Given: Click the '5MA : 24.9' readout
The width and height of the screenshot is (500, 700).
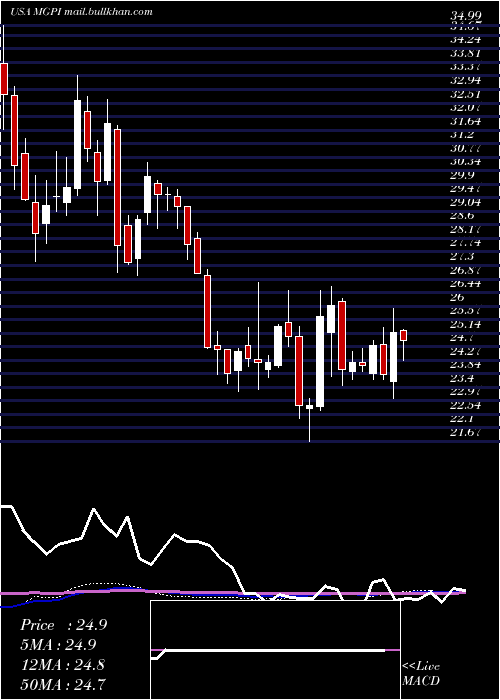Looking at the screenshot, I should pyautogui.click(x=58, y=645).
